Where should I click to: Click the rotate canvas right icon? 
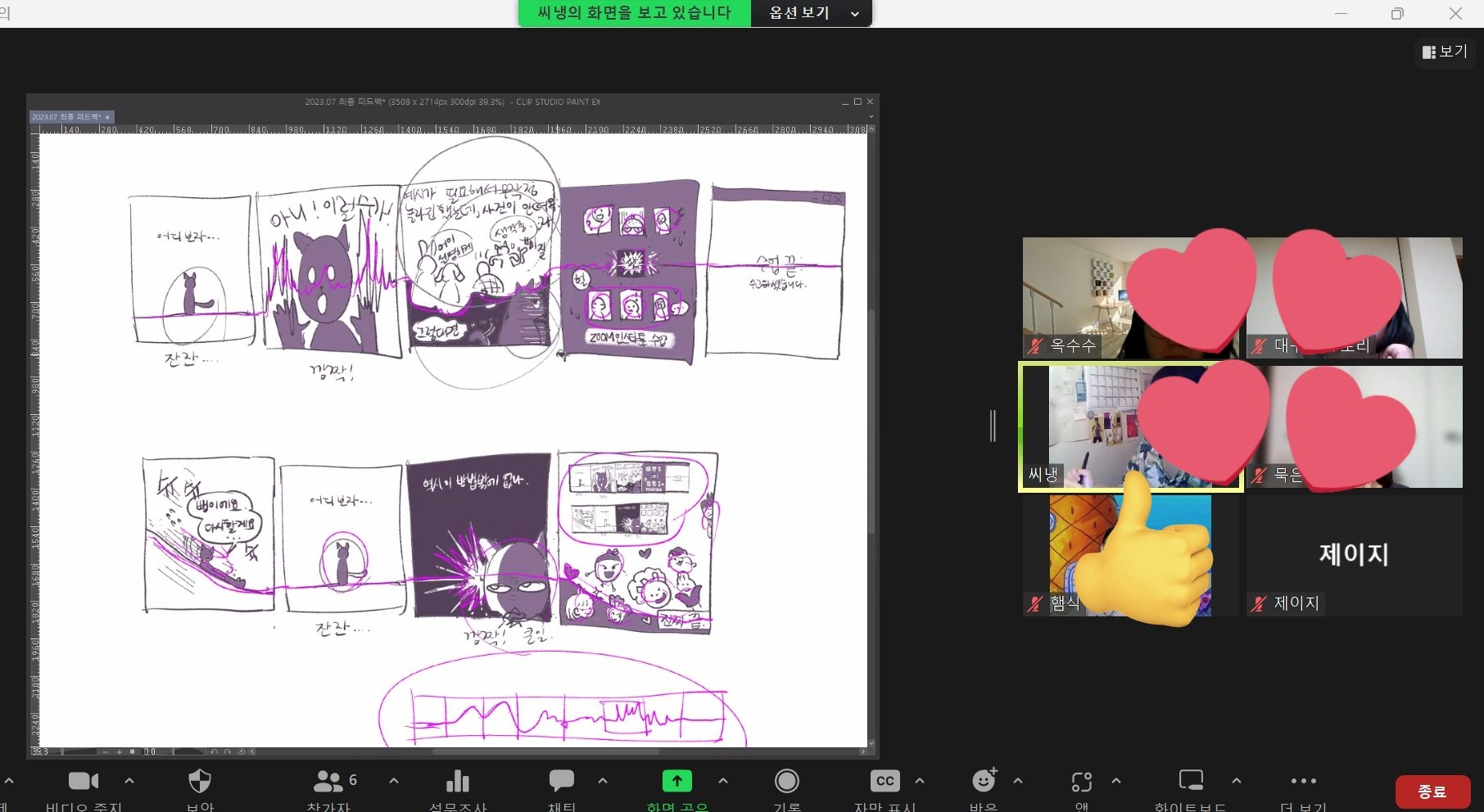click(x=227, y=751)
